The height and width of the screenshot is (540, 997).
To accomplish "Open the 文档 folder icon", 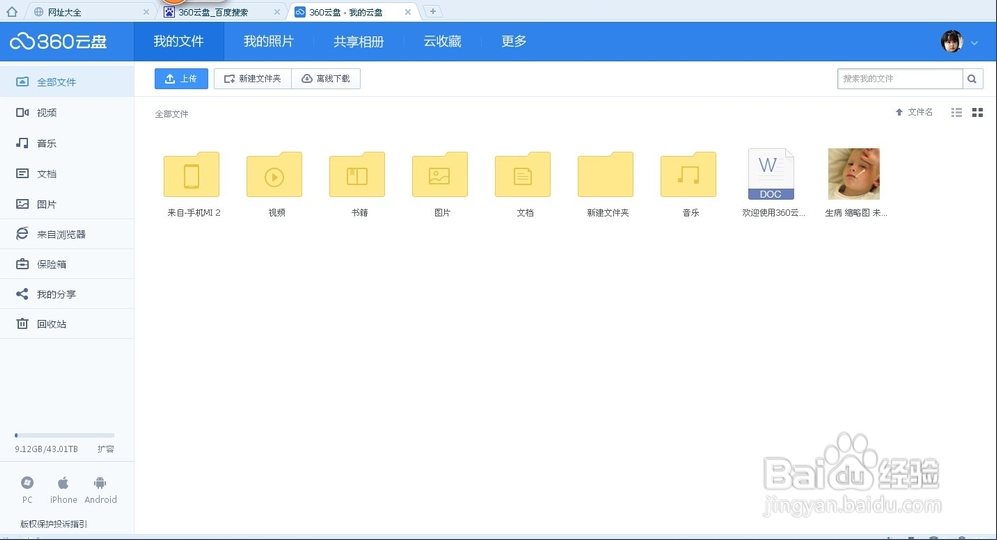I will tap(523, 175).
